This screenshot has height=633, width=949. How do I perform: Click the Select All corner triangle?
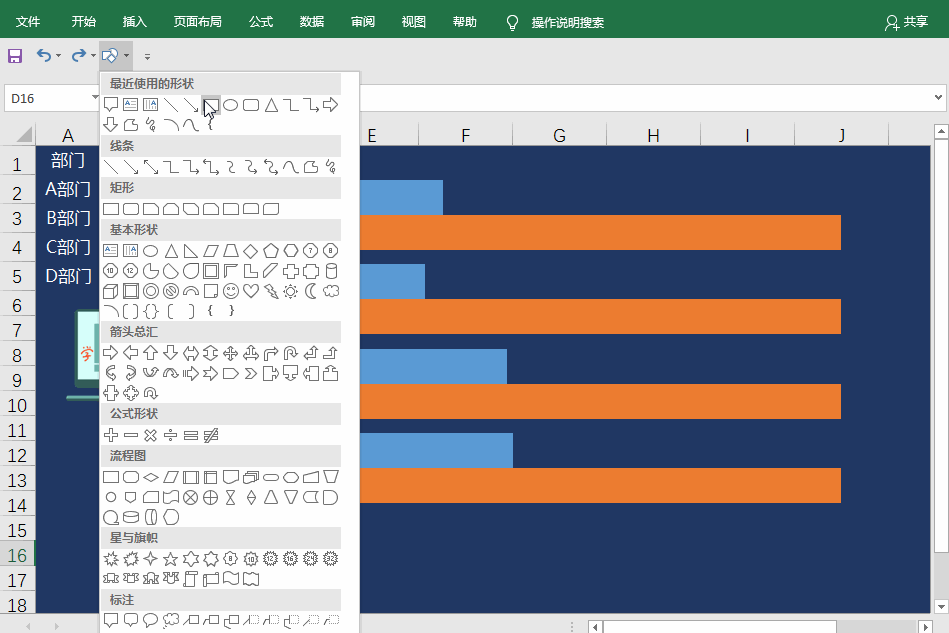point(24,134)
